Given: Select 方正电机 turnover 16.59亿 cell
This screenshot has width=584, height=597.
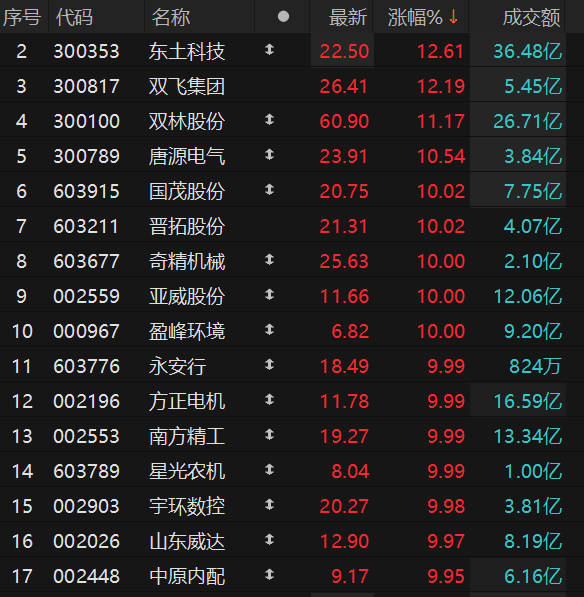Looking at the screenshot, I should [x=528, y=401].
